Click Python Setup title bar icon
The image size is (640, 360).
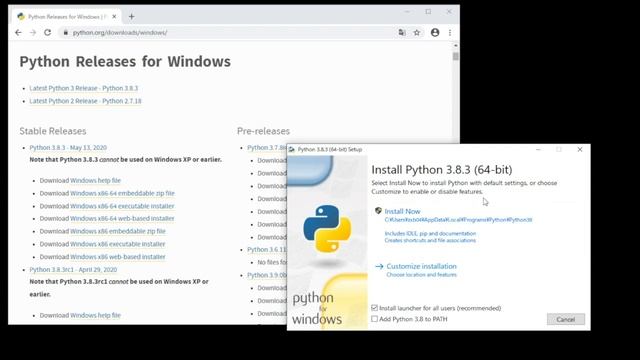click(292, 149)
